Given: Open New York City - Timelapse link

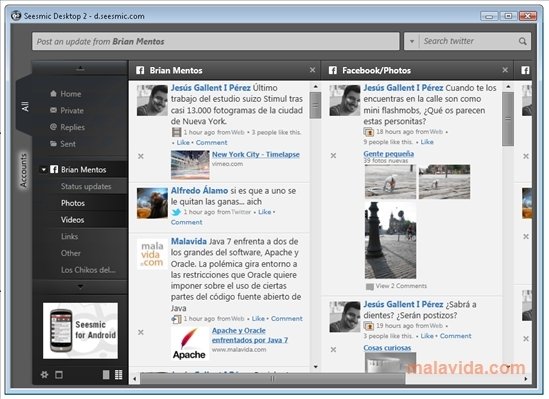Looking at the screenshot, I should [256, 154].
